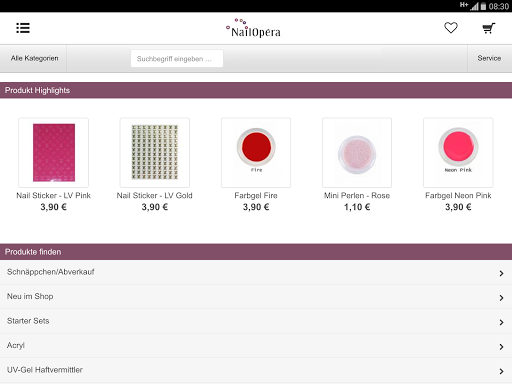Expand the Acryl category chevron
The height and width of the screenshot is (384, 512).
pyautogui.click(x=501, y=347)
